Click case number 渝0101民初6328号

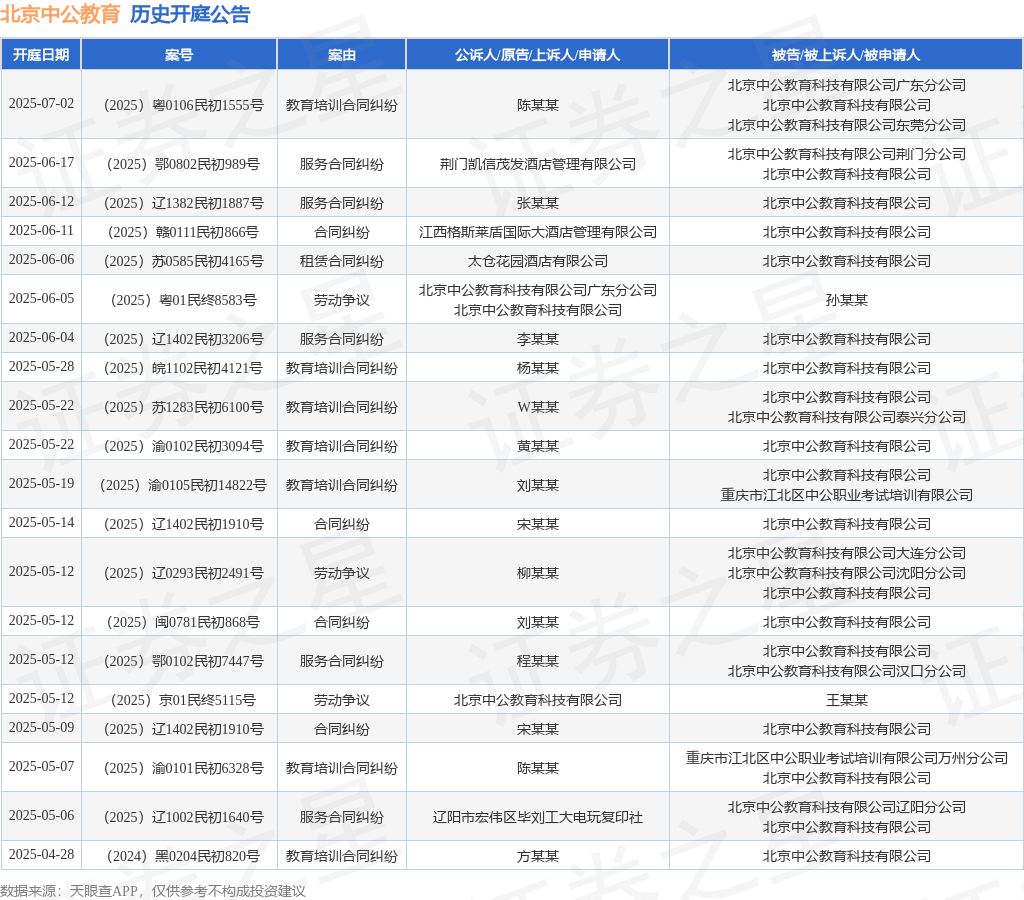pos(184,768)
